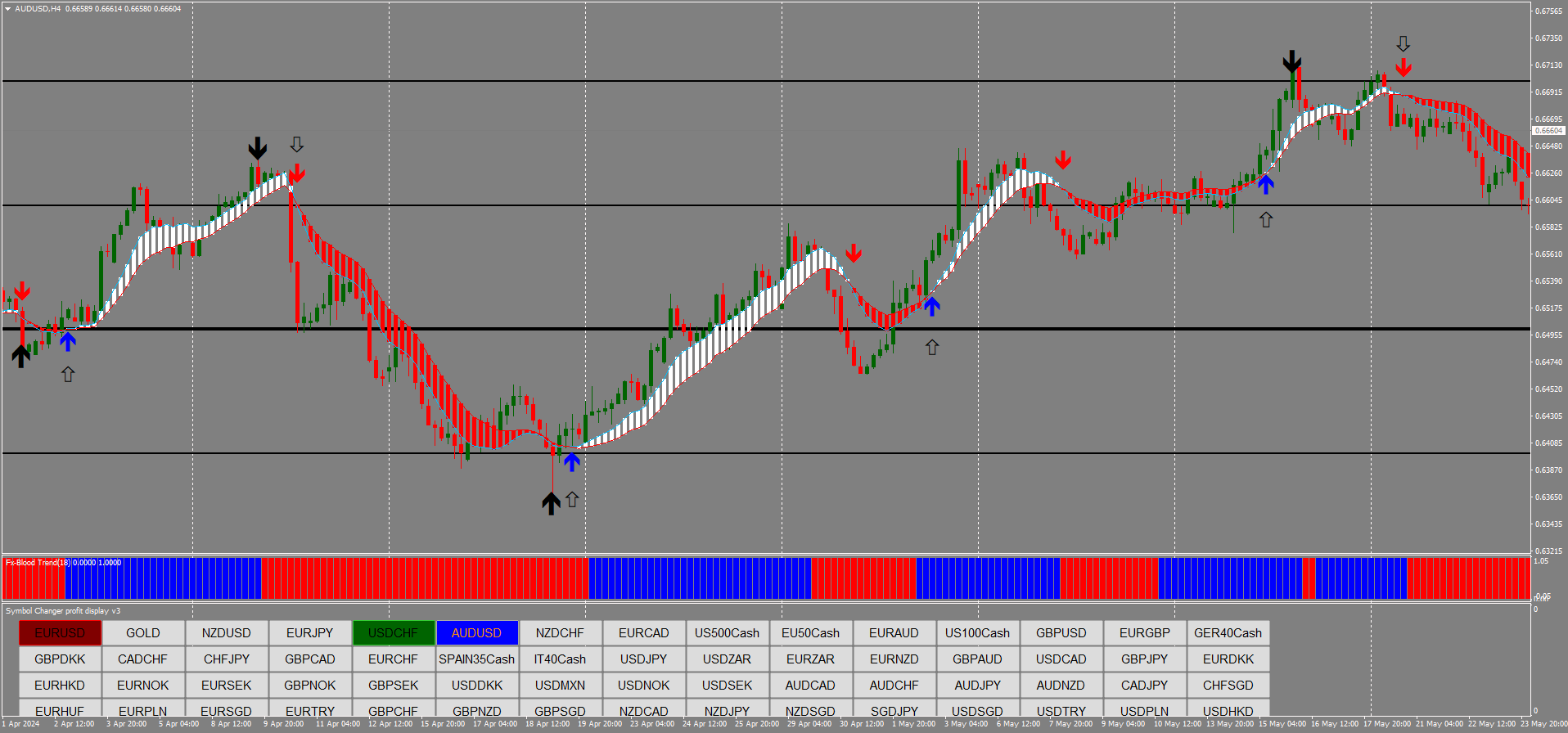Select the red down arrow at the chart's far left edge

coord(22,291)
